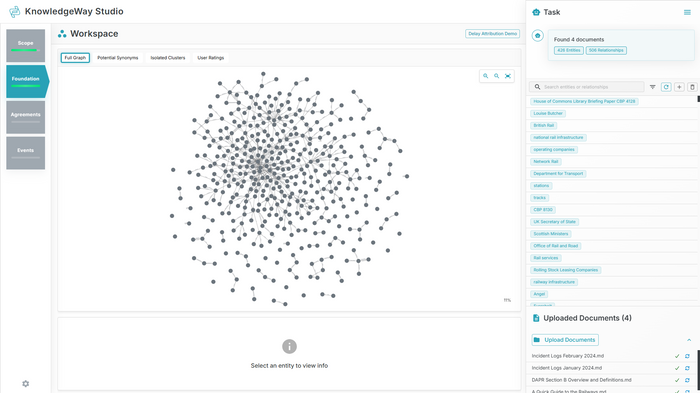Switch to the User Ratings tab
Screen dimensions: 700x393
click(211, 58)
